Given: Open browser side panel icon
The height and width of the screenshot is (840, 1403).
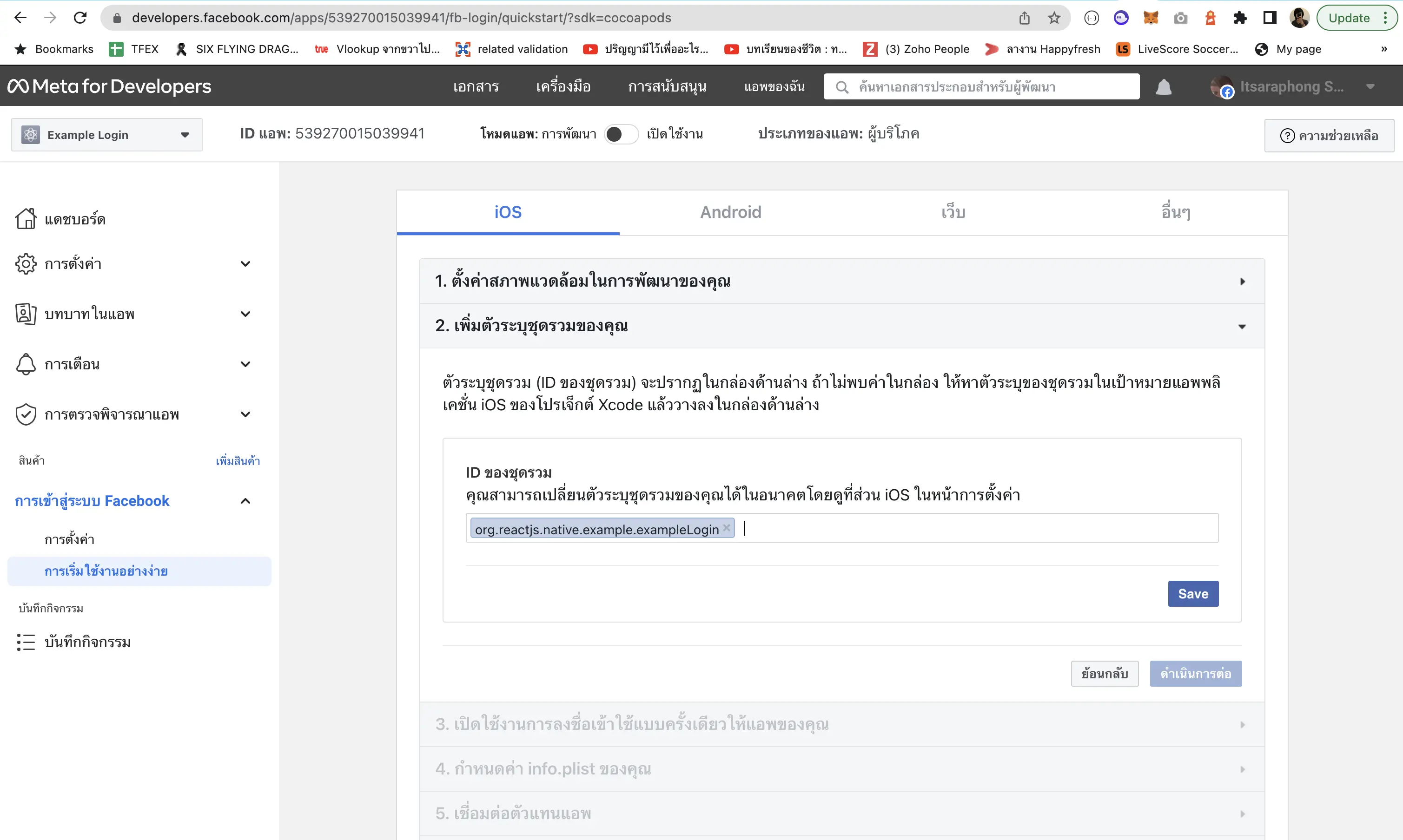Looking at the screenshot, I should pos(1270,18).
